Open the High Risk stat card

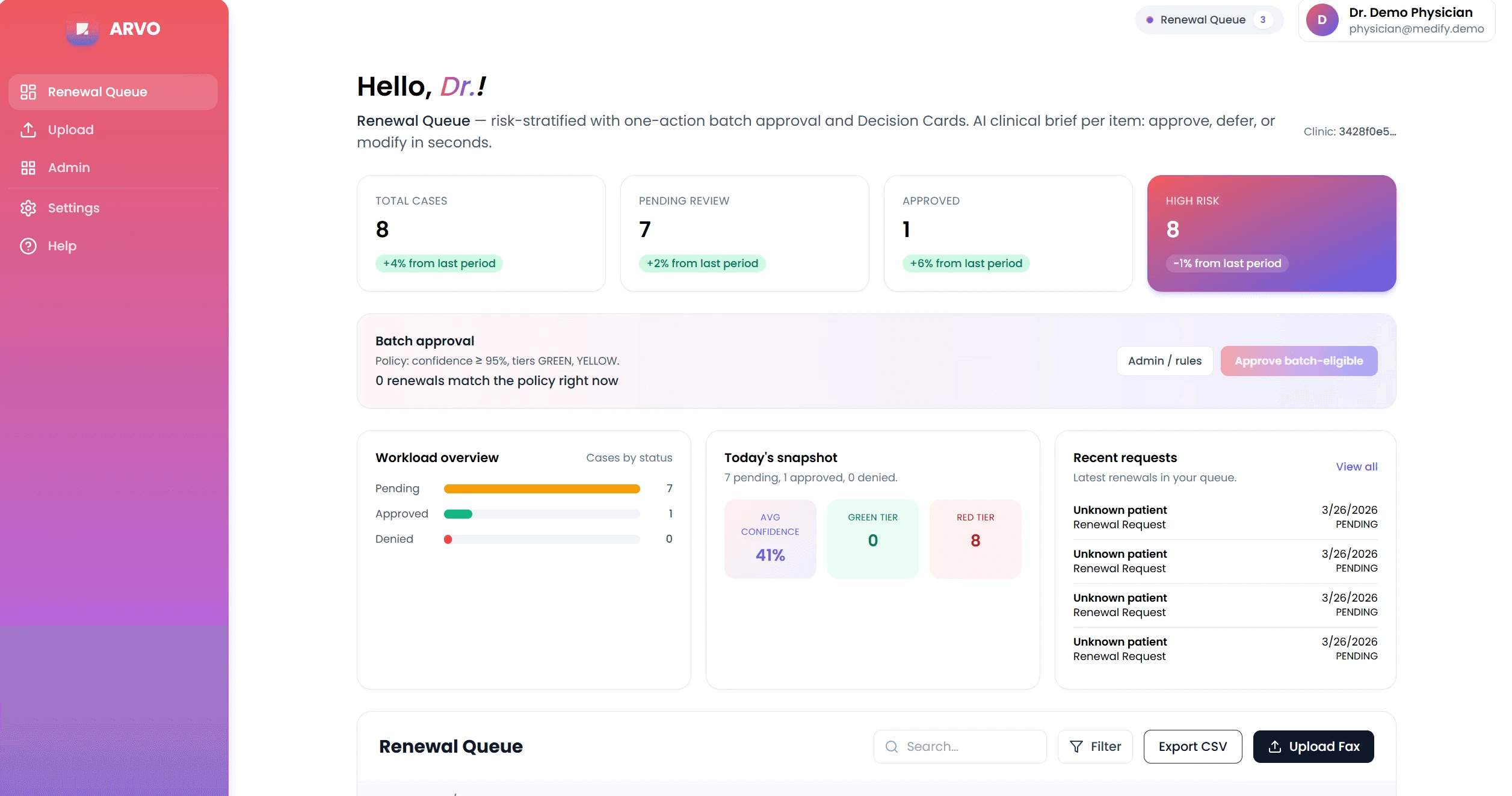1271,233
